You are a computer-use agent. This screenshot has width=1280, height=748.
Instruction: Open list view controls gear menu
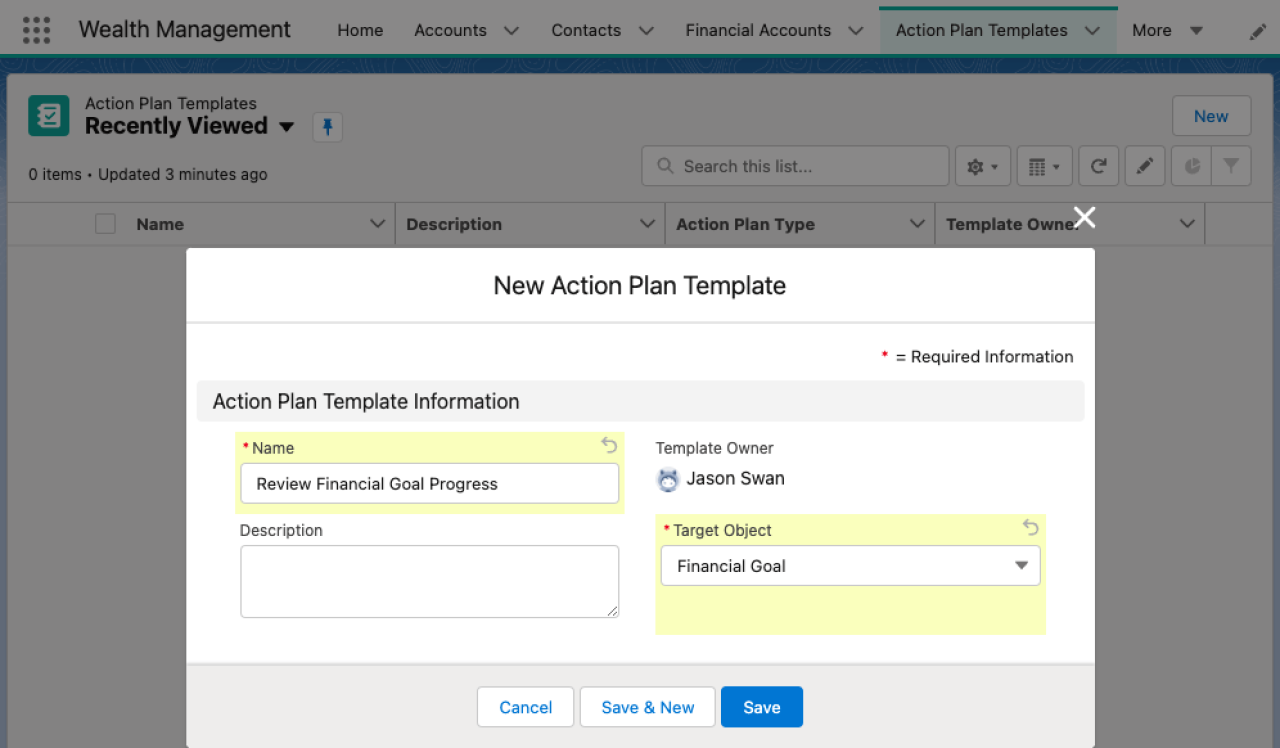click(x=983, y=167)
